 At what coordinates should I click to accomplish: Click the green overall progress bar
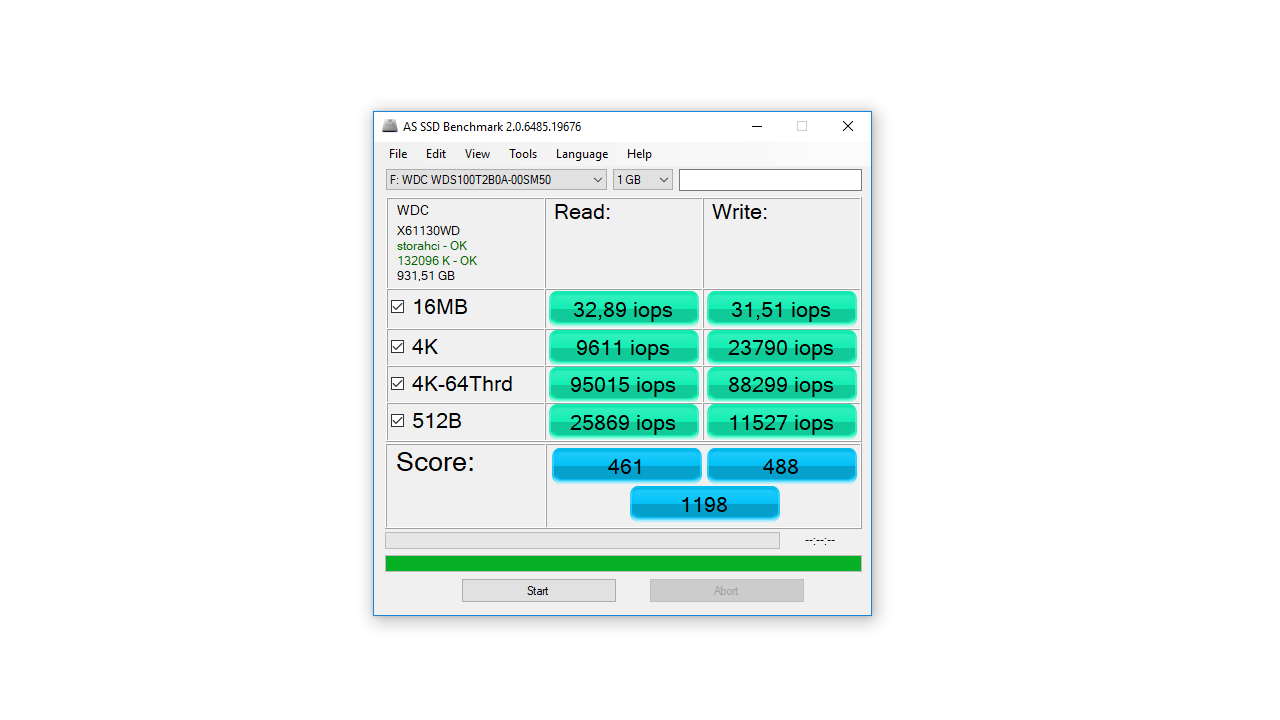click(x=623, y=564)
